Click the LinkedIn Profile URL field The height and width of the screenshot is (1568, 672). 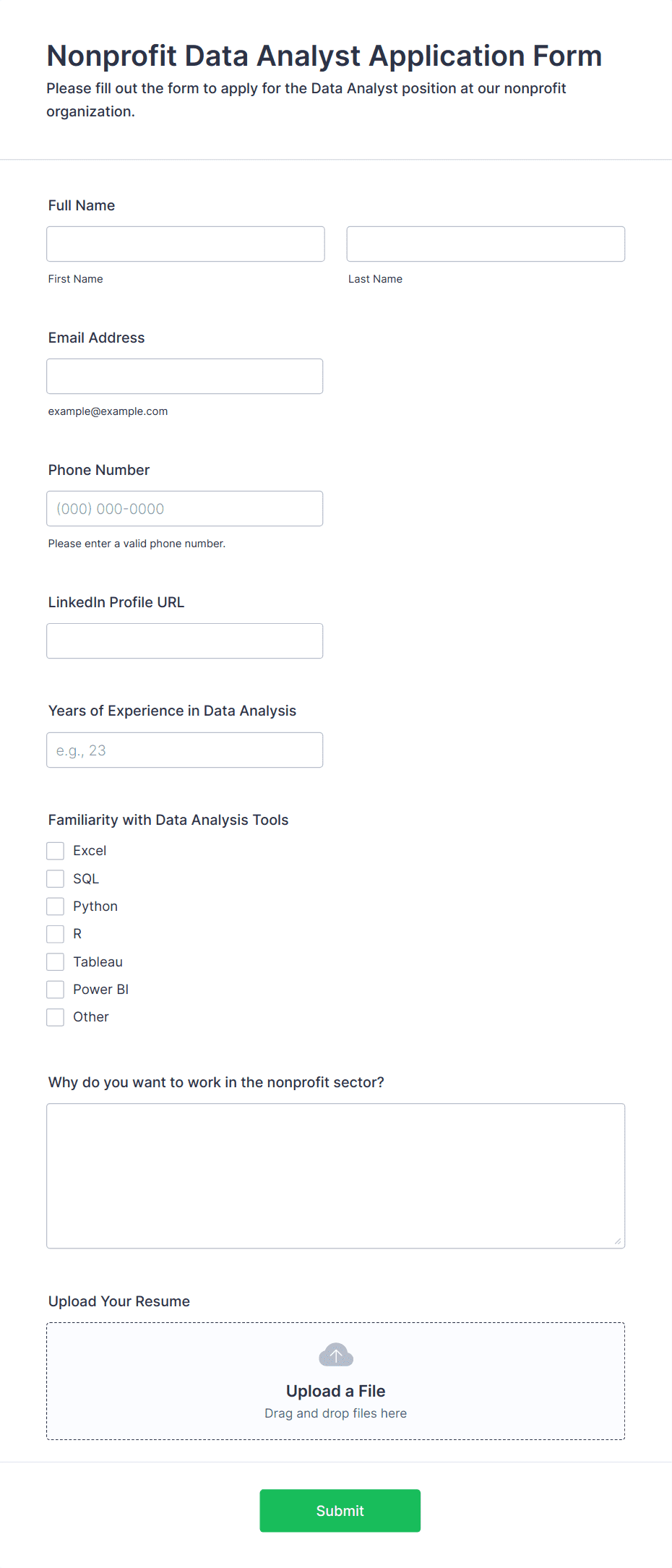(185, 641)
